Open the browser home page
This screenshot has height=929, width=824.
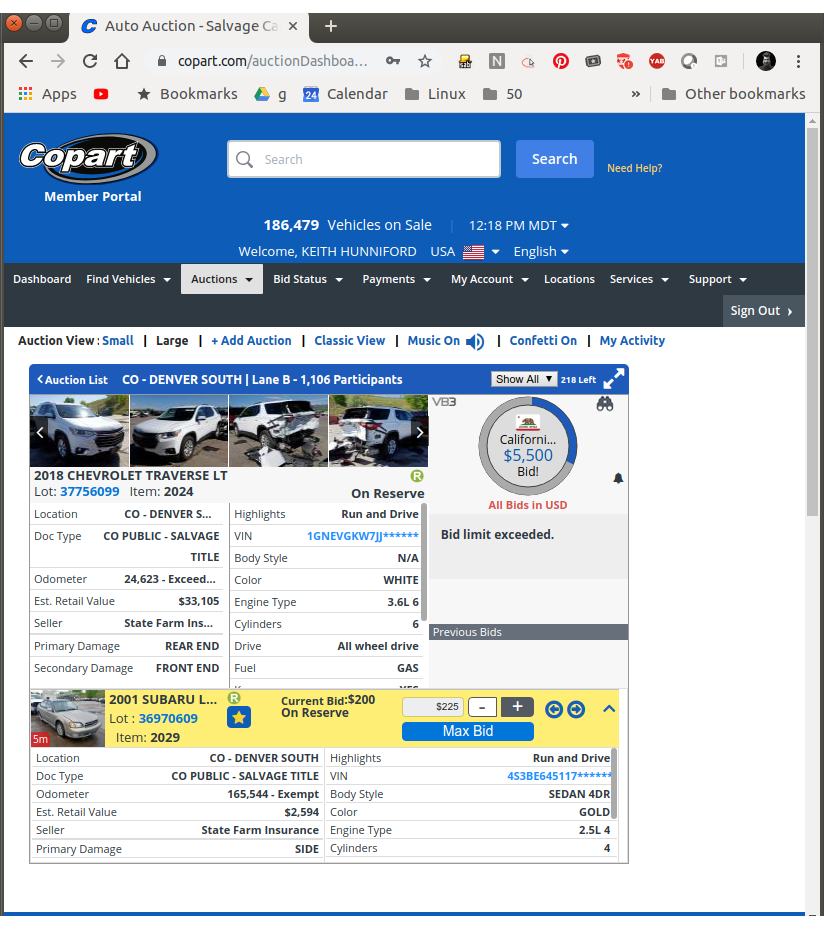click(x=122, y=61)
